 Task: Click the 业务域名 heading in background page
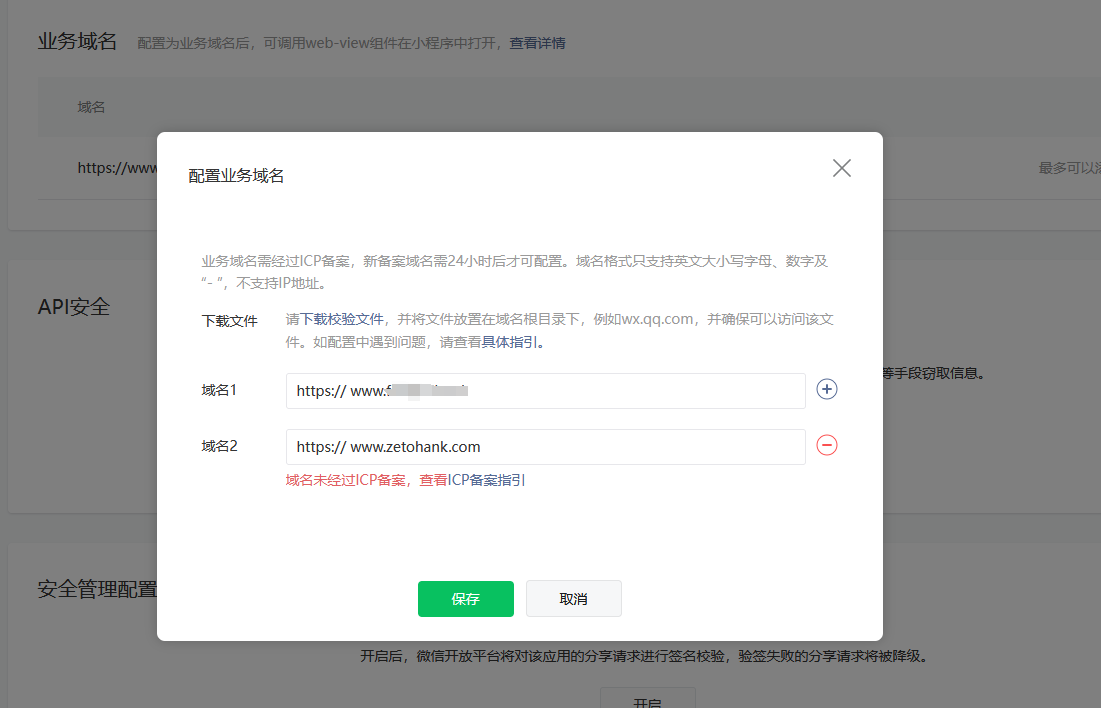pyautogui.click(x=77, y=41)
